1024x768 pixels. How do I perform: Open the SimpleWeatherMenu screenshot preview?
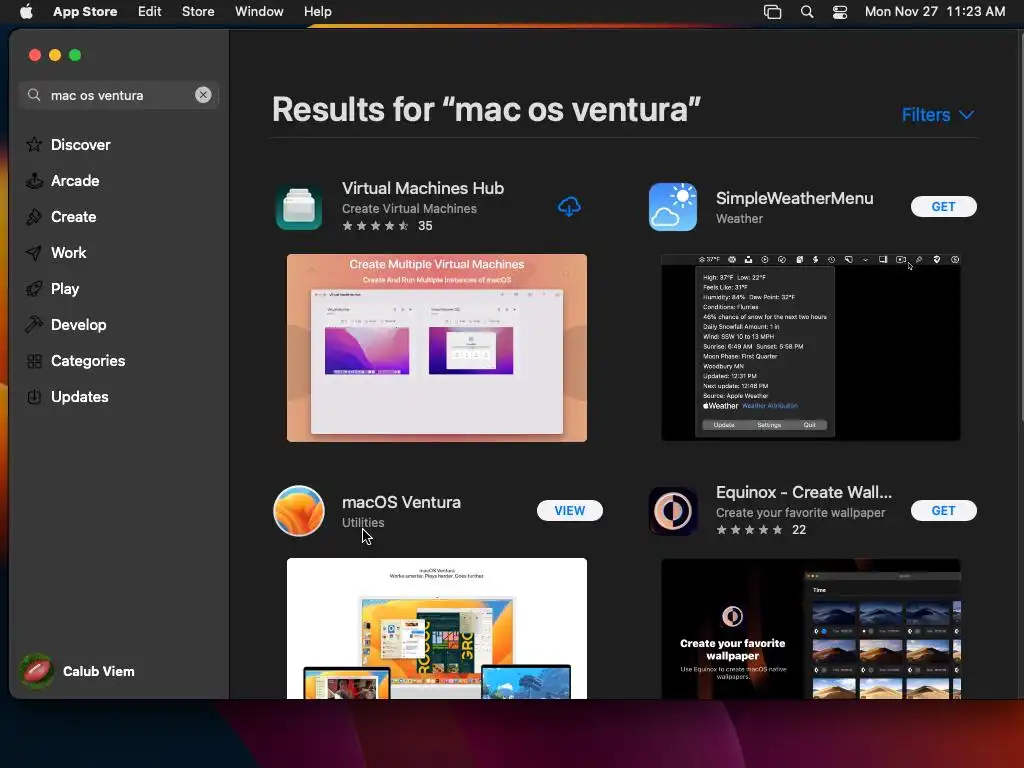tap(810, 347)
